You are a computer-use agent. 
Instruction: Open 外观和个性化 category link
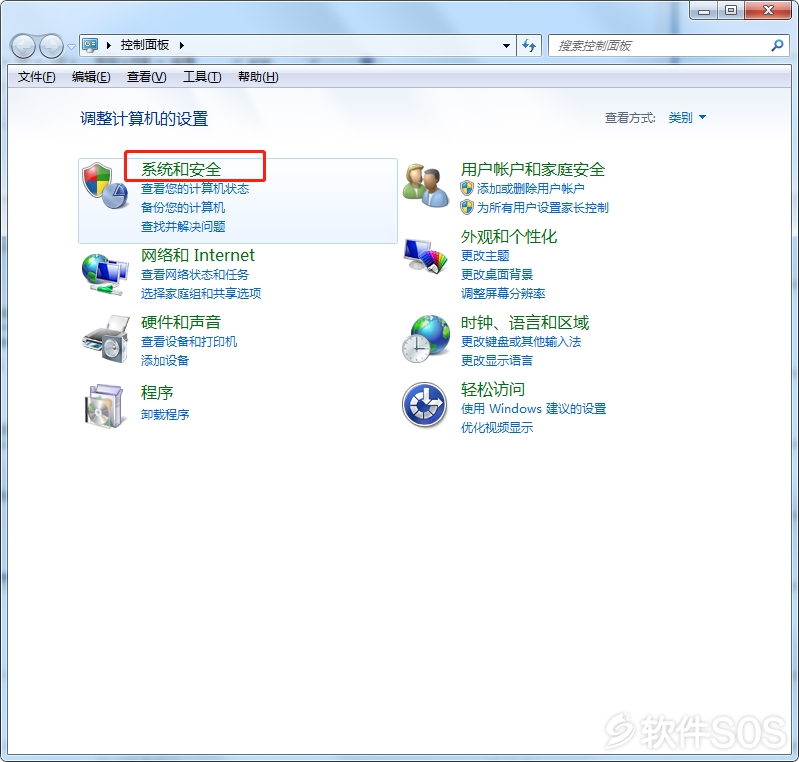coord(509,237)
